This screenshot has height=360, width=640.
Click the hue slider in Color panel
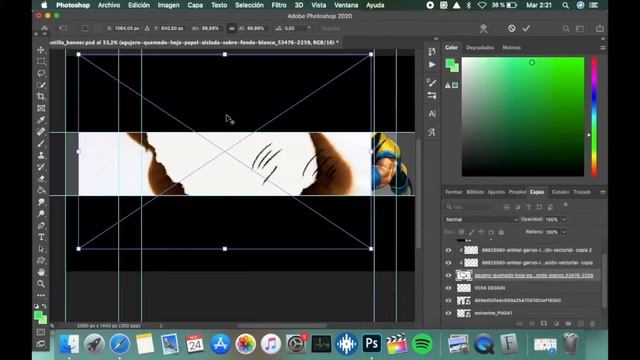[x=594, y=117]
